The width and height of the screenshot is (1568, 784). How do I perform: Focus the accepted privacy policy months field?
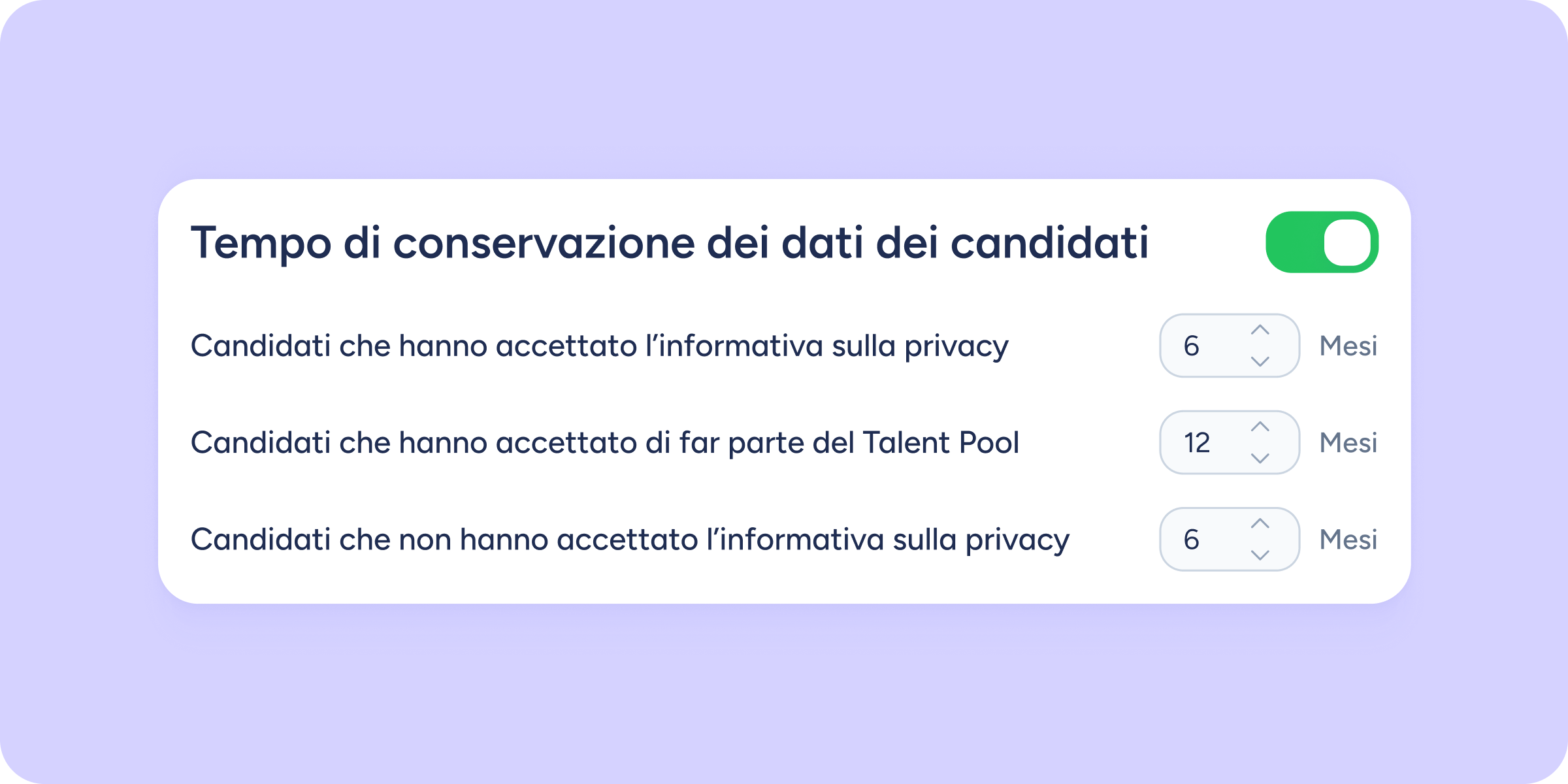pyautogui.click(x=1202, y=346)
